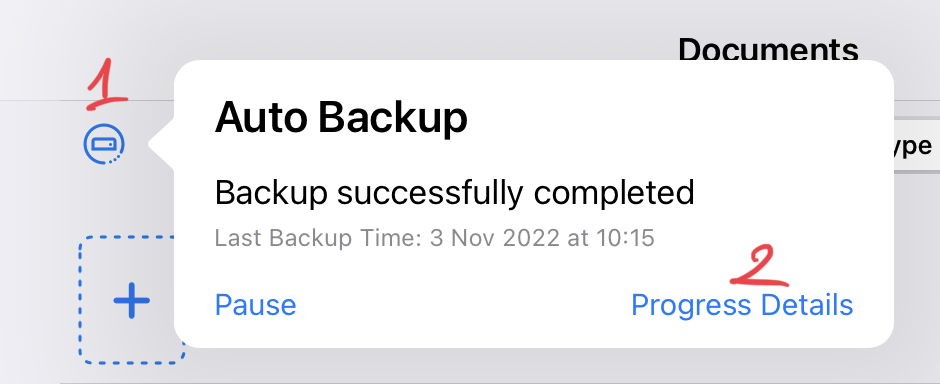Viewport: 940px width, 384px height.
Task: Click the '3 Nov 2022' backup date
Action: pyautogui.click(x=495, y=238)
